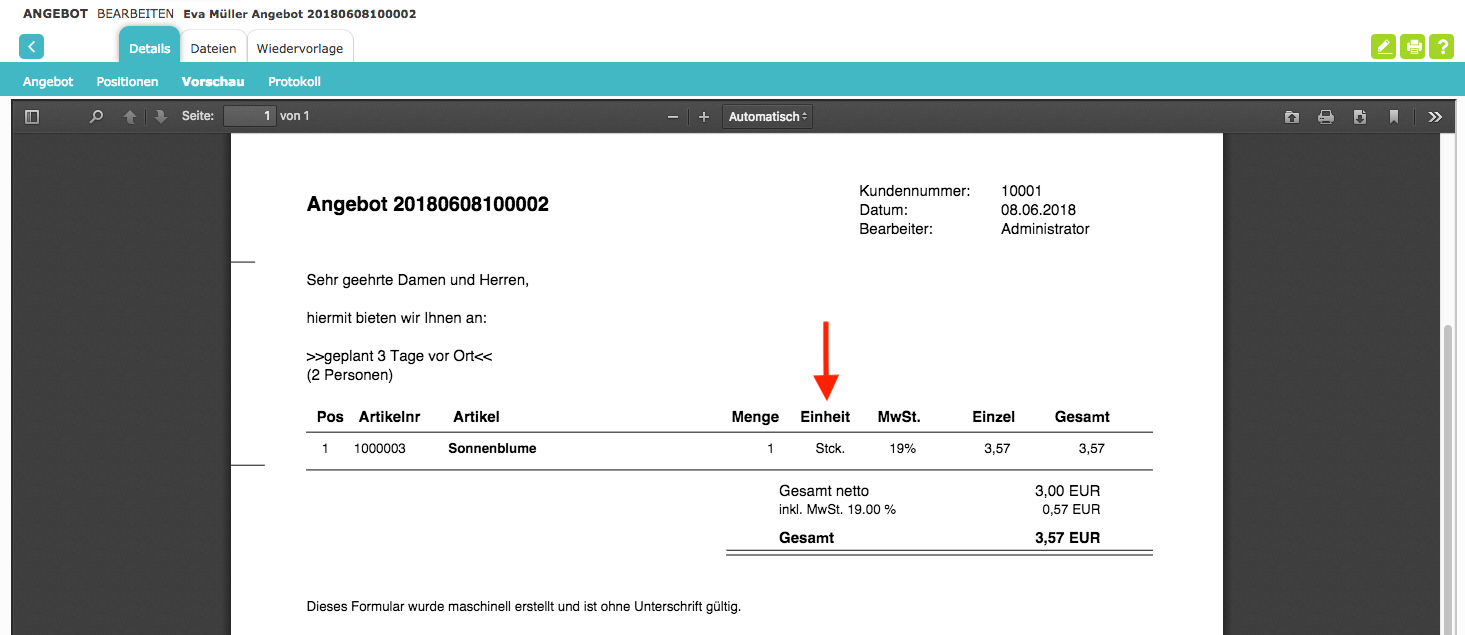Click the 'inkl. MwSt. 19.00 %' line
This screenshot has height=635, width=1465.
point(838,510)
